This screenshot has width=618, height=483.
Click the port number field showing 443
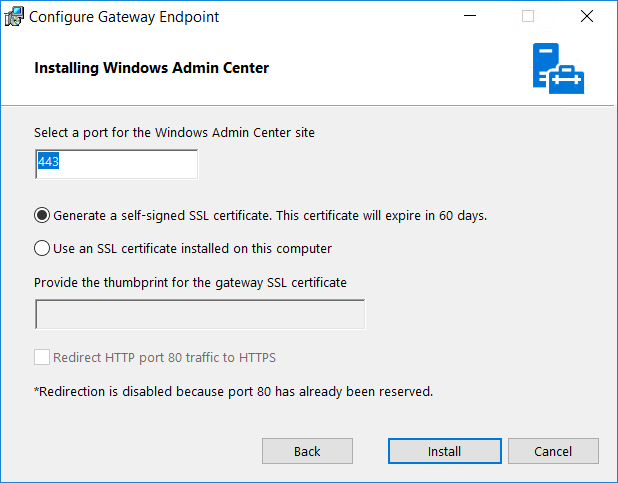pyautogui.click(x=117, y=164)
